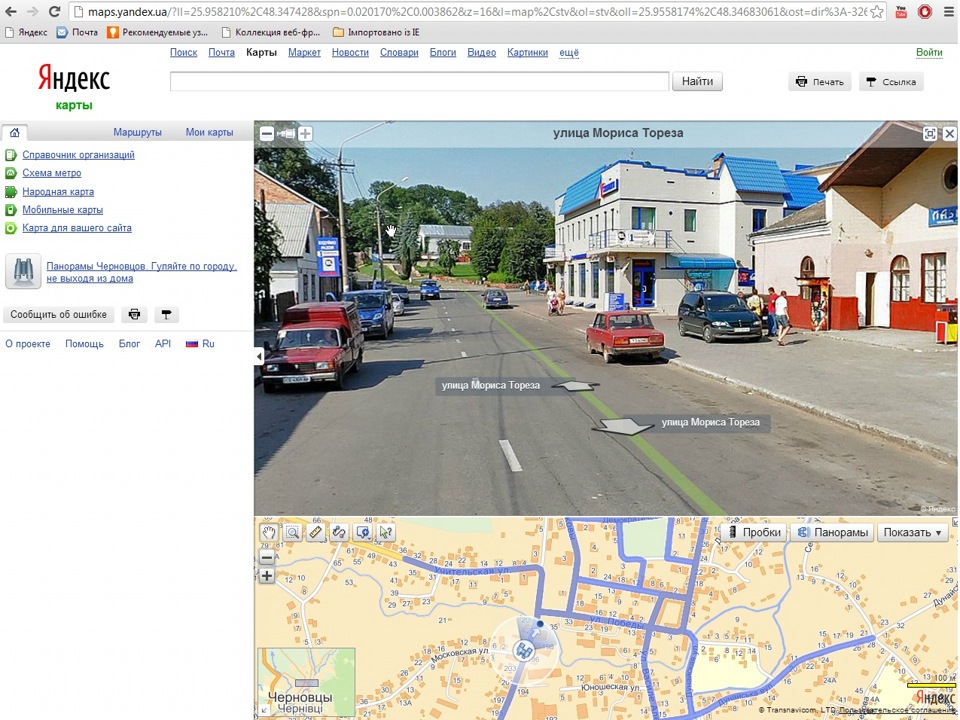The width and height of the screenshot is (960, 720).
Task: Select the hand pan tool on map
Action: (268, 532)
